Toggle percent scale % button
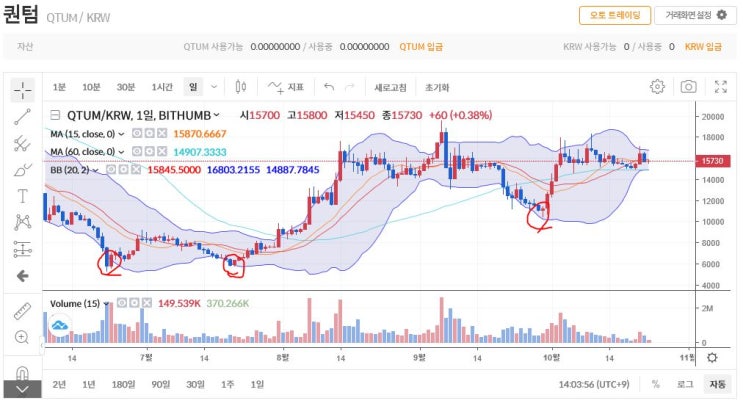743x406 pixels. [x=655, y=384]
